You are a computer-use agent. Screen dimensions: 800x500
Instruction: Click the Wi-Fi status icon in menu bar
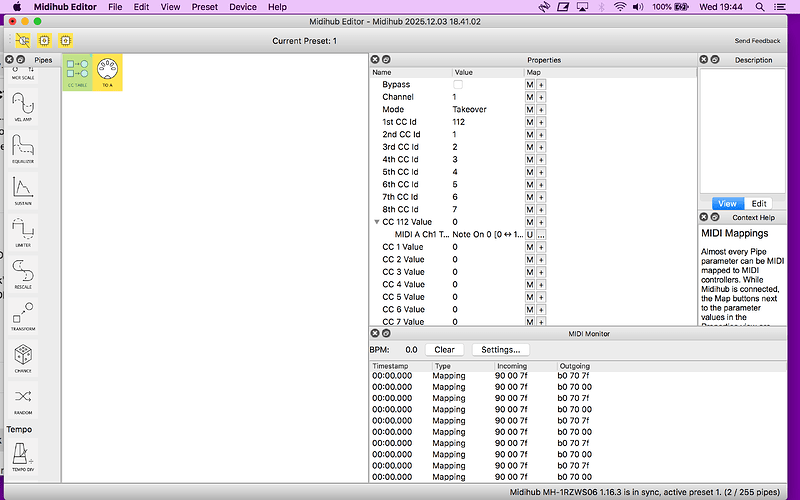click(x=620, y=7)
